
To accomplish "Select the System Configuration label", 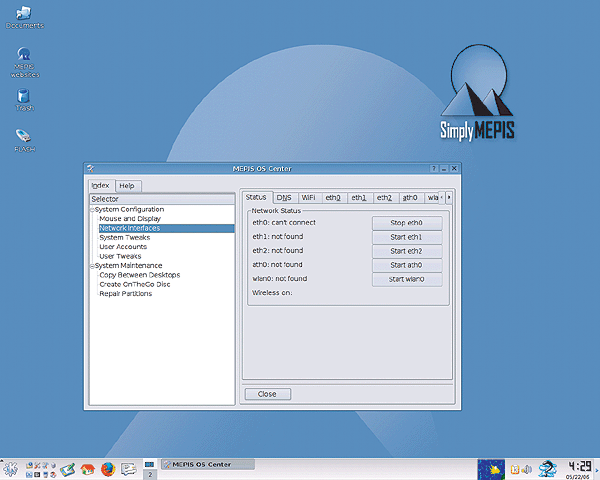I will click(x=129, y=209).
